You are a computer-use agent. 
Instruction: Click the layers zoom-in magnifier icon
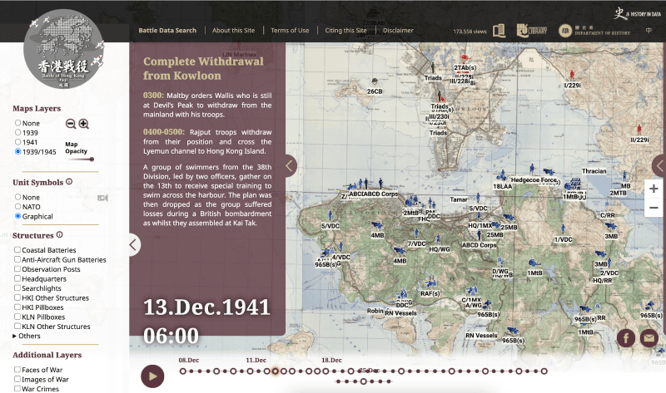(84, 124)
